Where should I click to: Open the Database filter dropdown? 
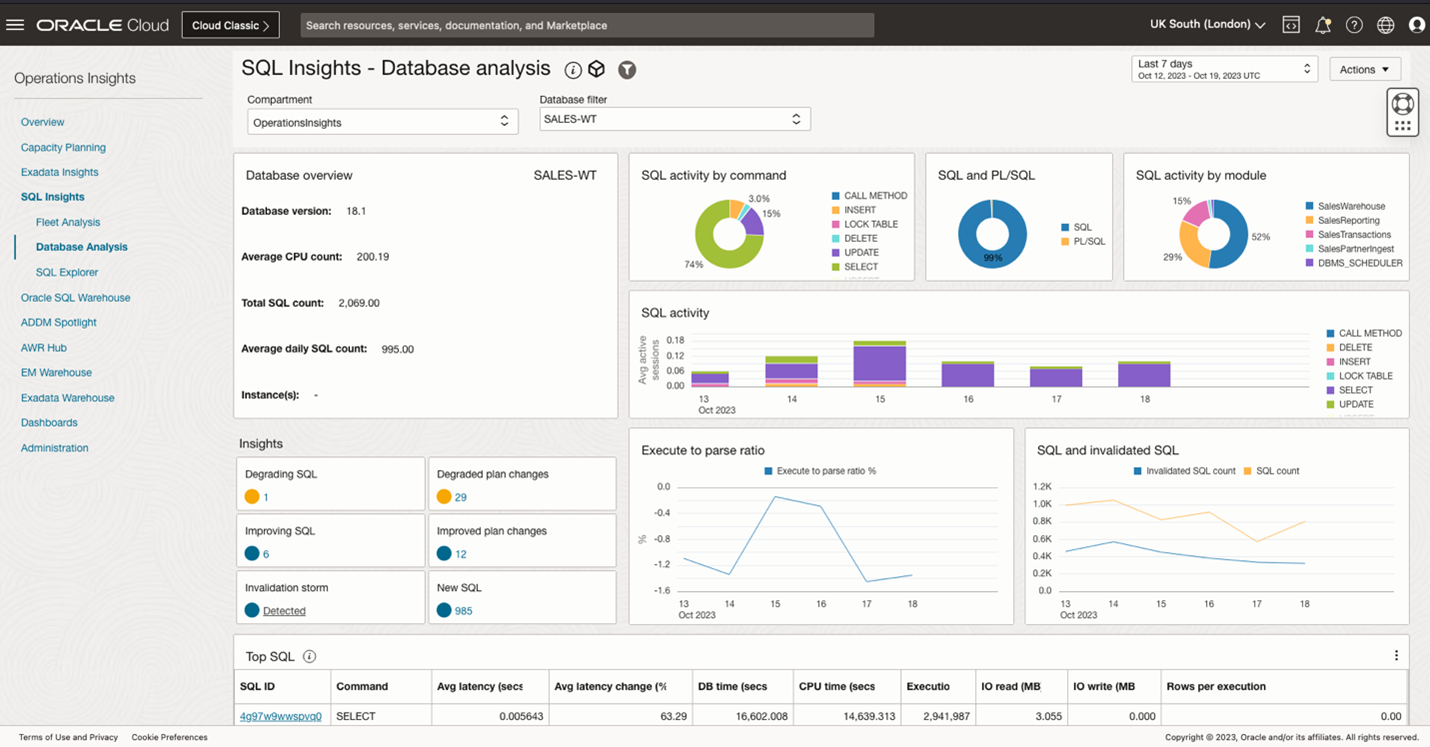point(675,119)
